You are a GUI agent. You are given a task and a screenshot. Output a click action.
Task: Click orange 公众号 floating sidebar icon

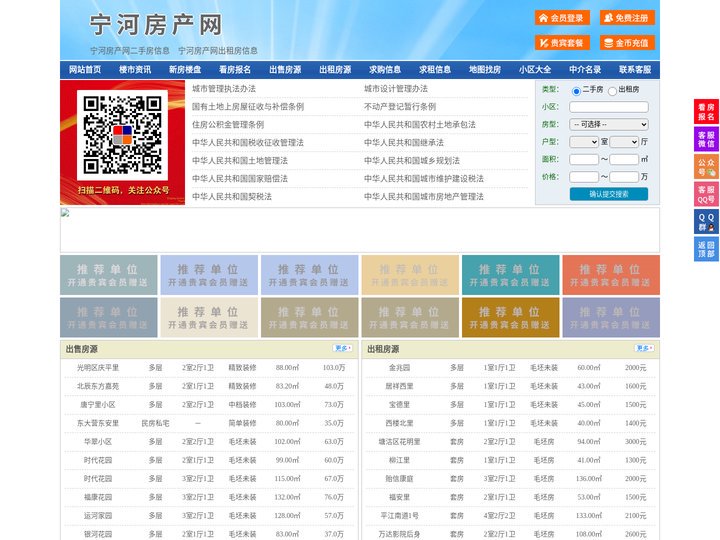(706, 167)
